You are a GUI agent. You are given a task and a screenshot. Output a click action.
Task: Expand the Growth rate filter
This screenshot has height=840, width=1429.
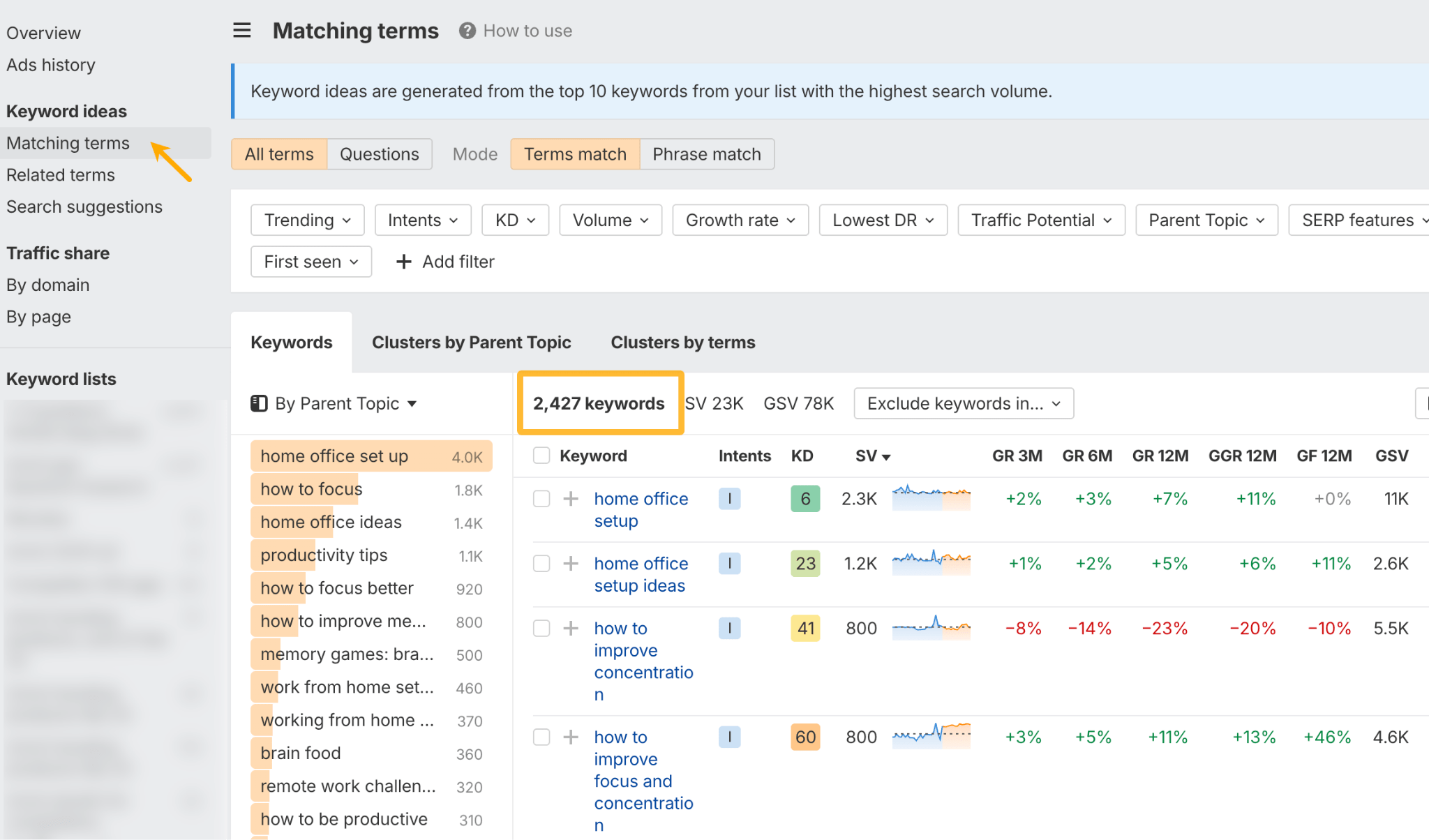tap(739, 220)
